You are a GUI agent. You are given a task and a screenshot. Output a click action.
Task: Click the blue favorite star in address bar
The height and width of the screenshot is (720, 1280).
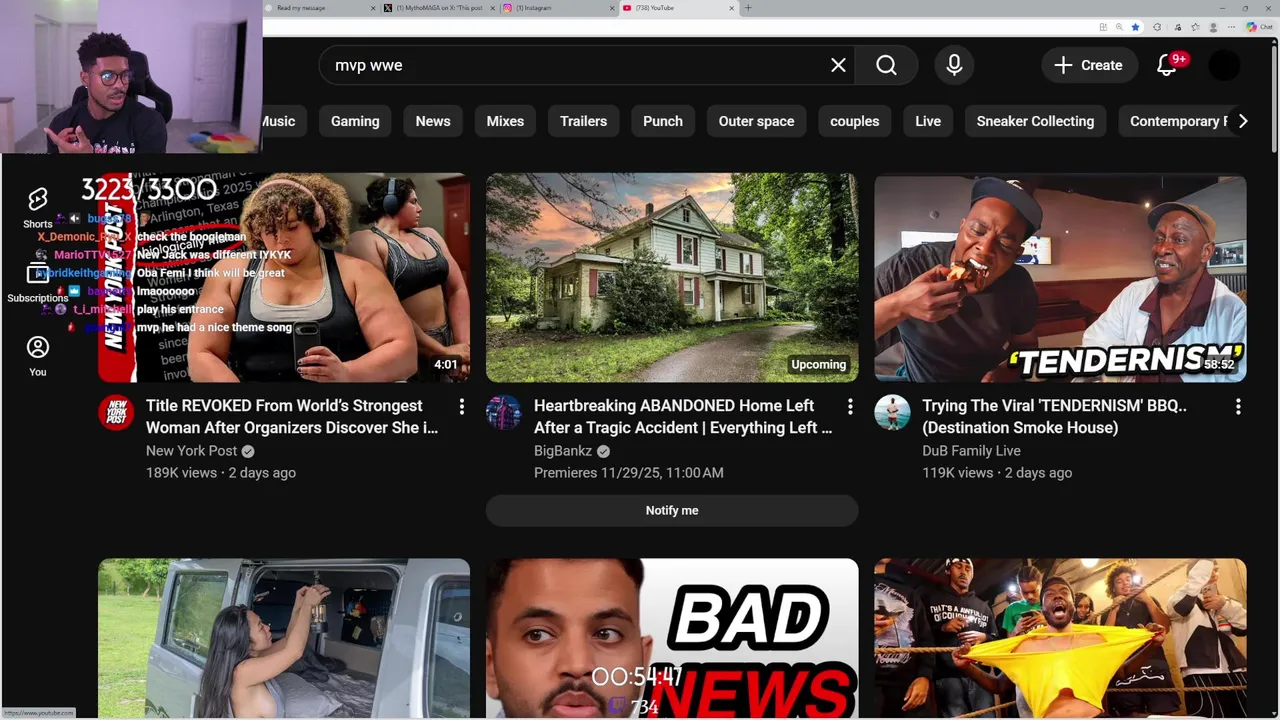coord(1135,27)
